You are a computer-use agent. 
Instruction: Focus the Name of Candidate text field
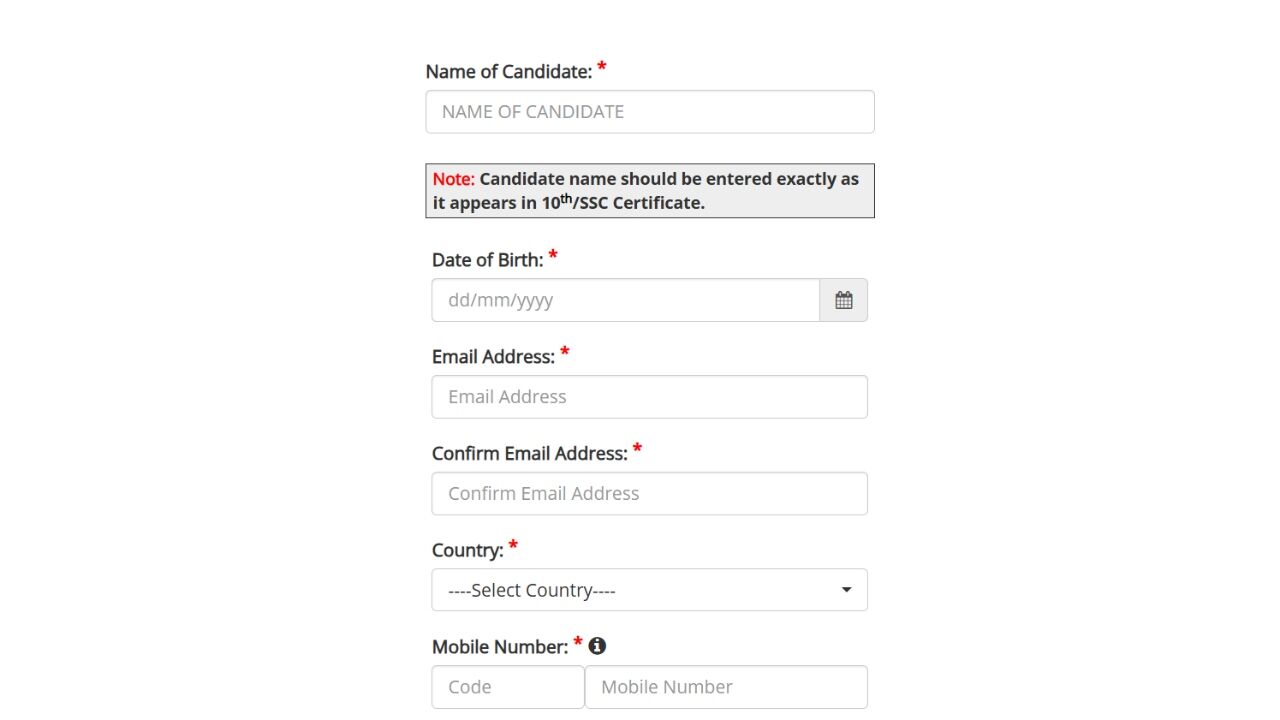[x=649, y=112]
